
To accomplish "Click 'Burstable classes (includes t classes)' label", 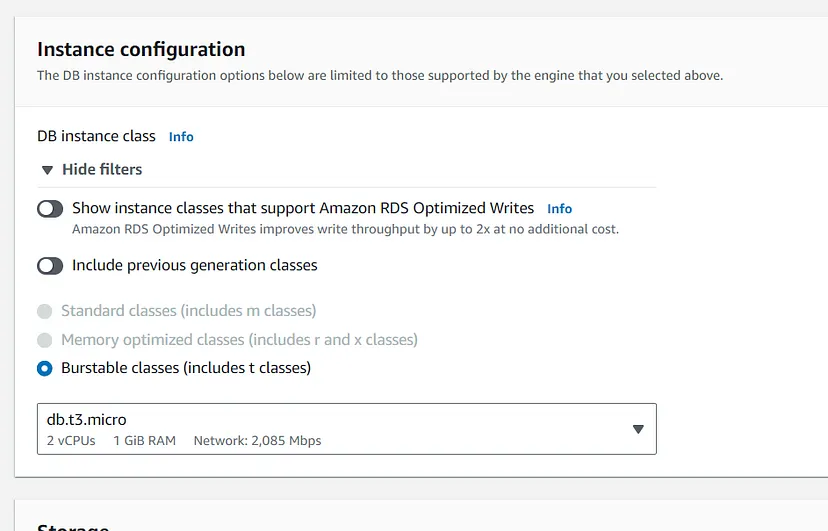I will click(x=186, y=368).
